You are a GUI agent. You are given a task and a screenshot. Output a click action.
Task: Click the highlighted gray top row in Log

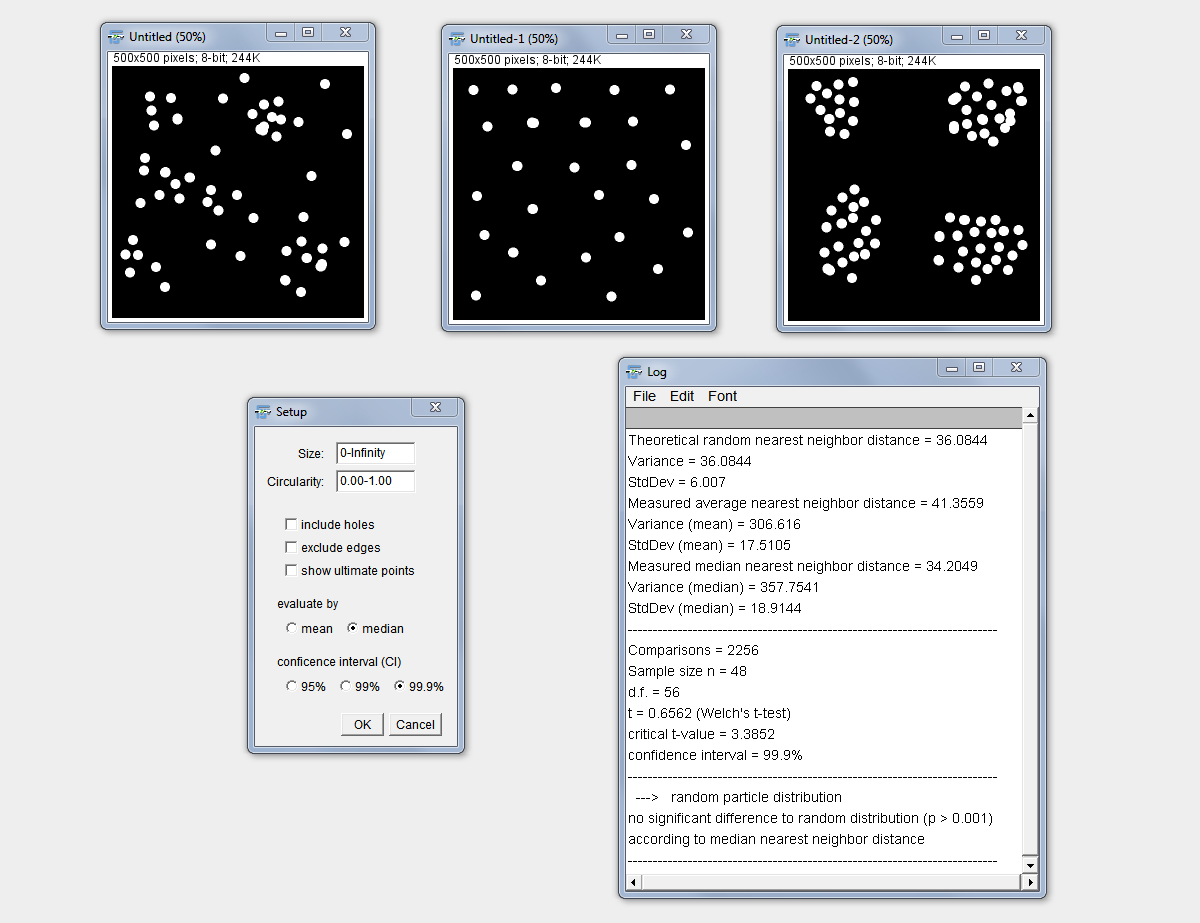click(824, 418)
